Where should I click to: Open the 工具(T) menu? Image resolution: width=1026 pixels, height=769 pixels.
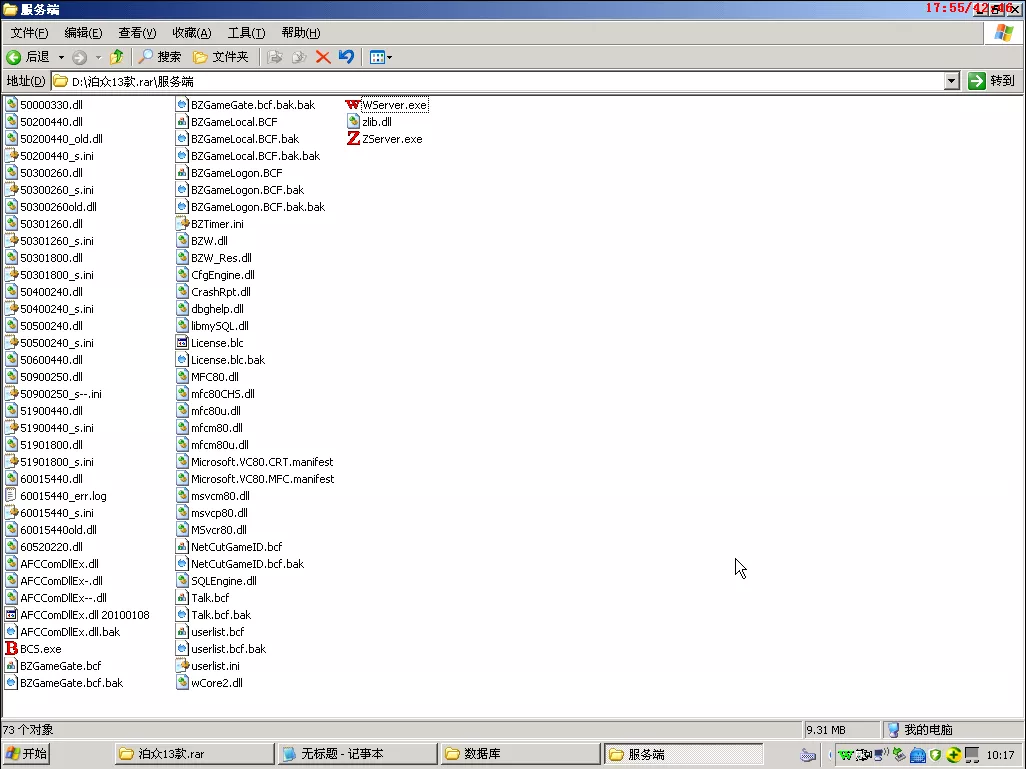[x=246, y=33]
